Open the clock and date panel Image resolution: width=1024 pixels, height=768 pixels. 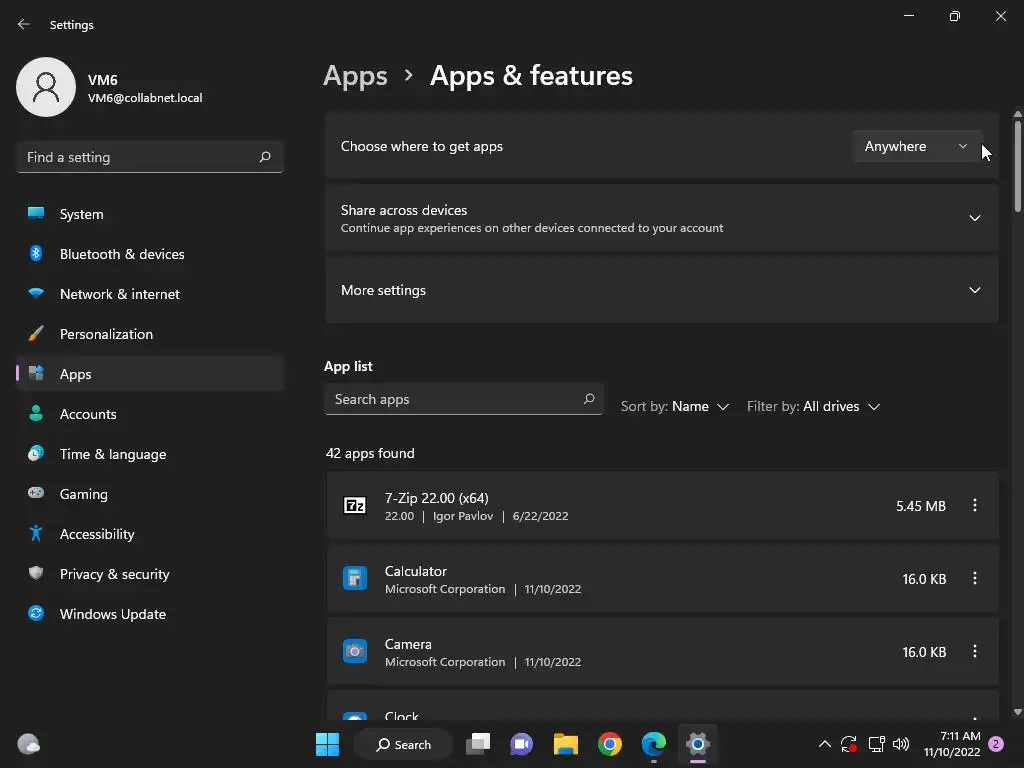(x=952, y=744)
